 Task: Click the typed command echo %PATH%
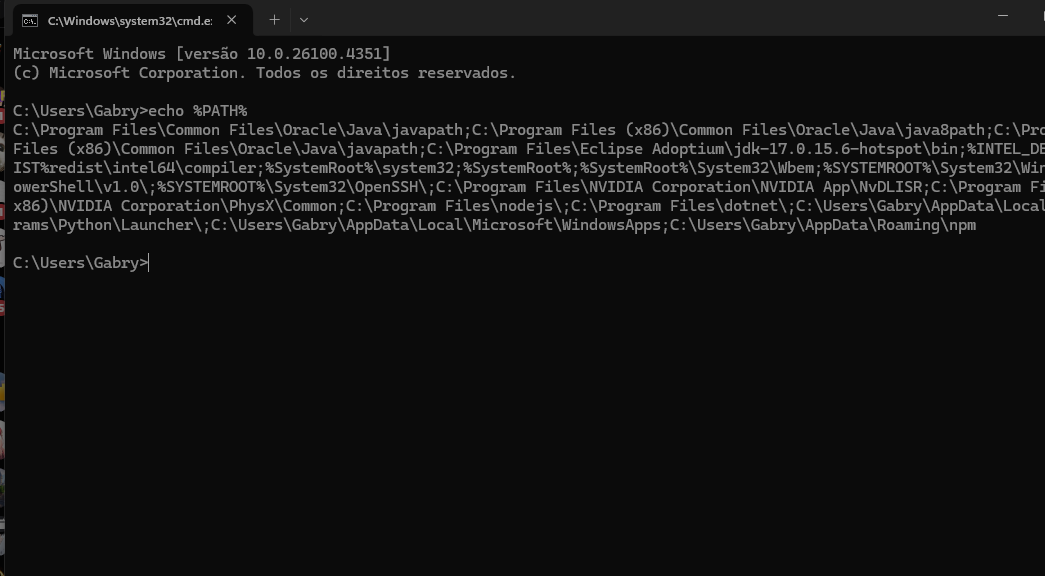tap(198, 111)
